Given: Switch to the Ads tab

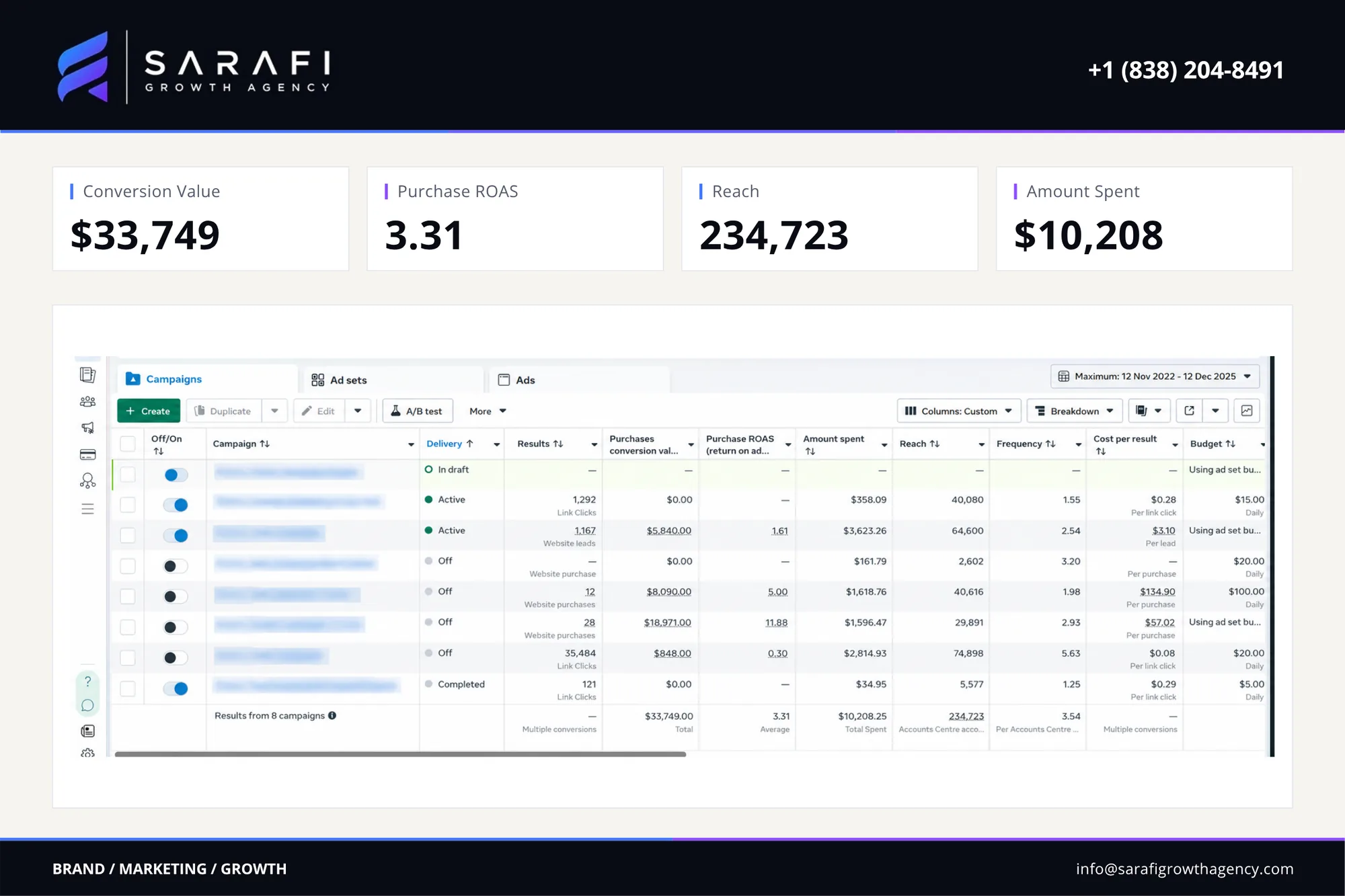Looking at the screenshot, I should tap(579, 380).
